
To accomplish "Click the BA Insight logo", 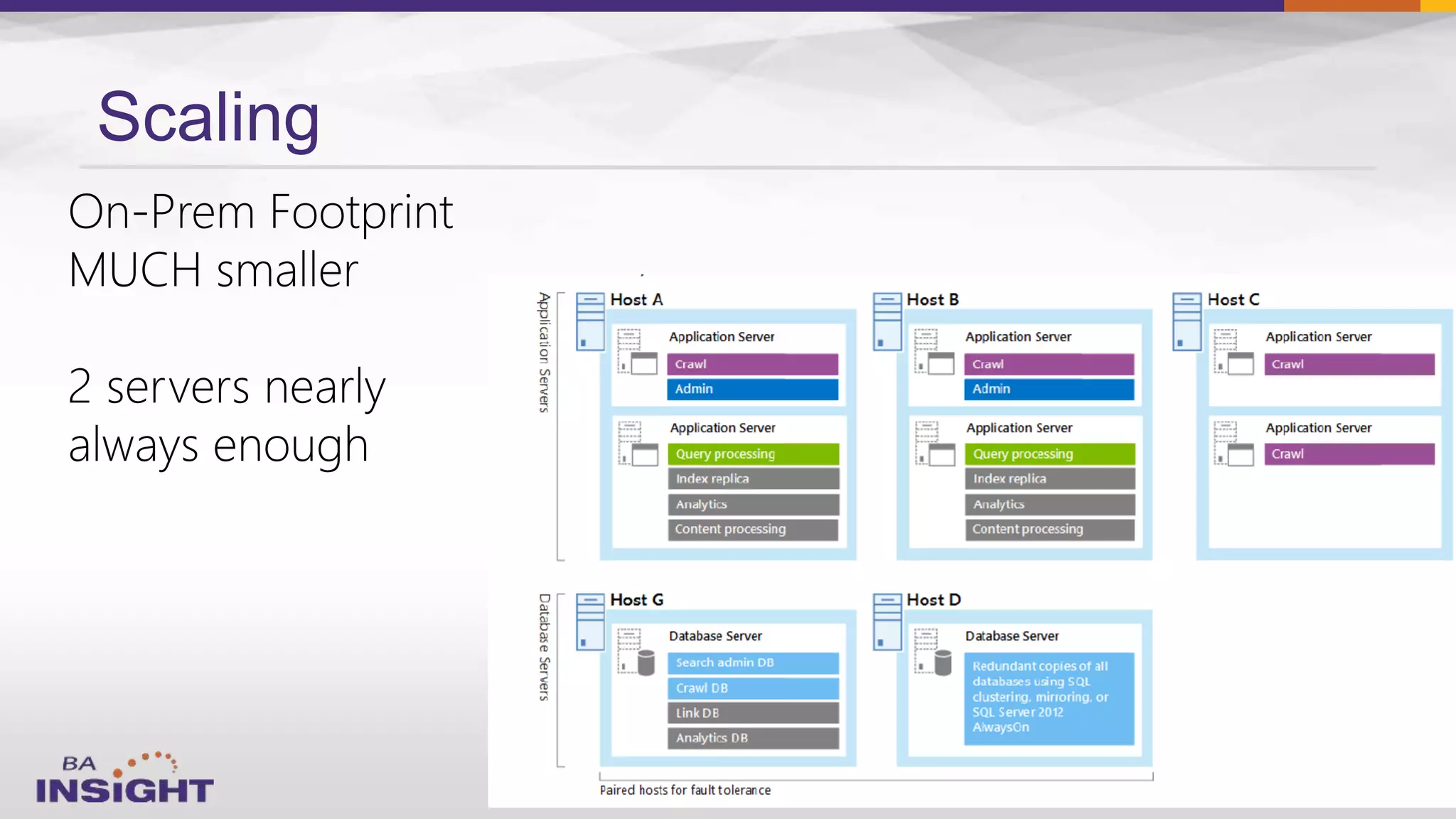I will tap(124, 779).
